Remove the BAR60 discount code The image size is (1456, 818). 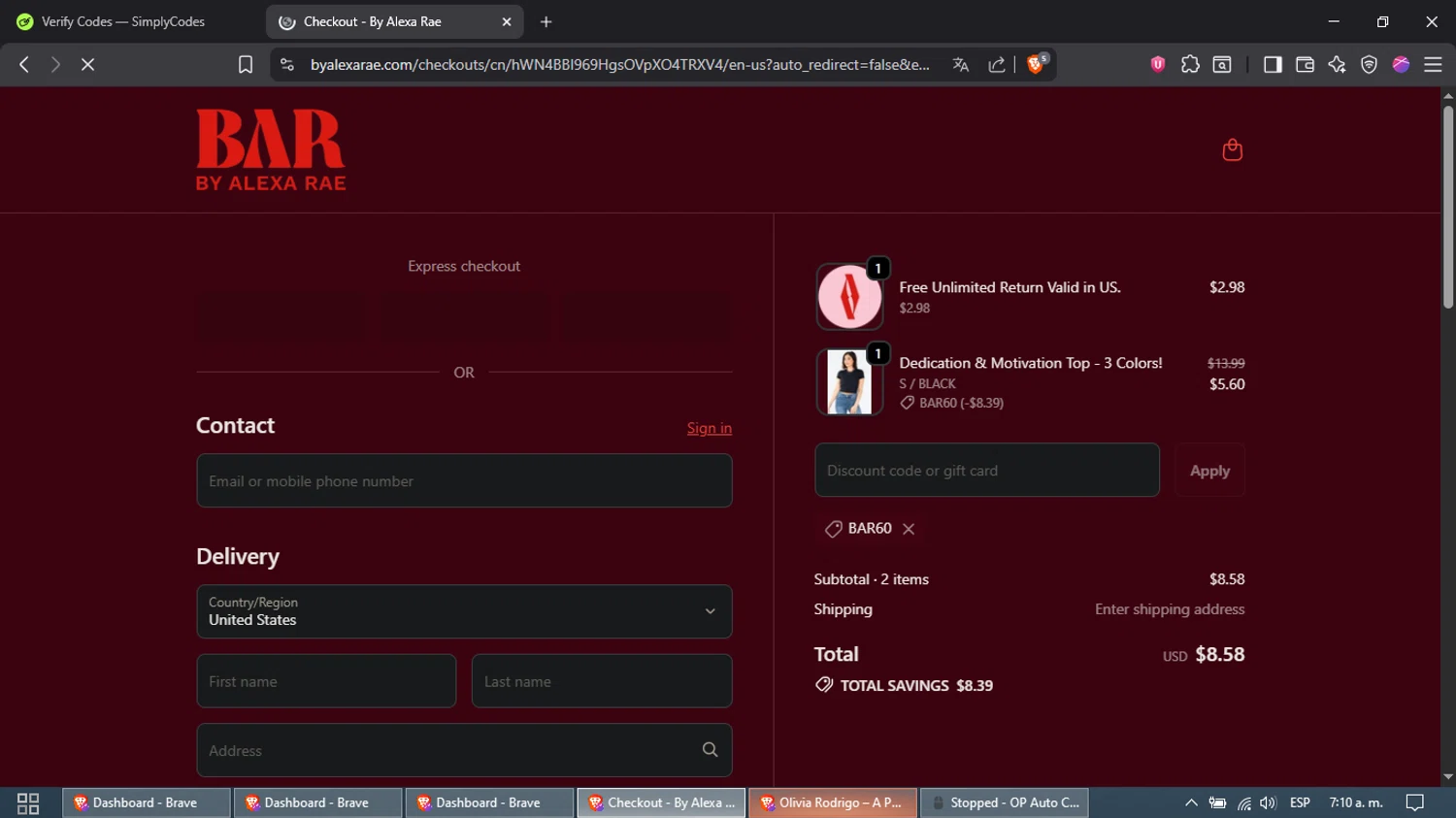[x=909, y=529]
